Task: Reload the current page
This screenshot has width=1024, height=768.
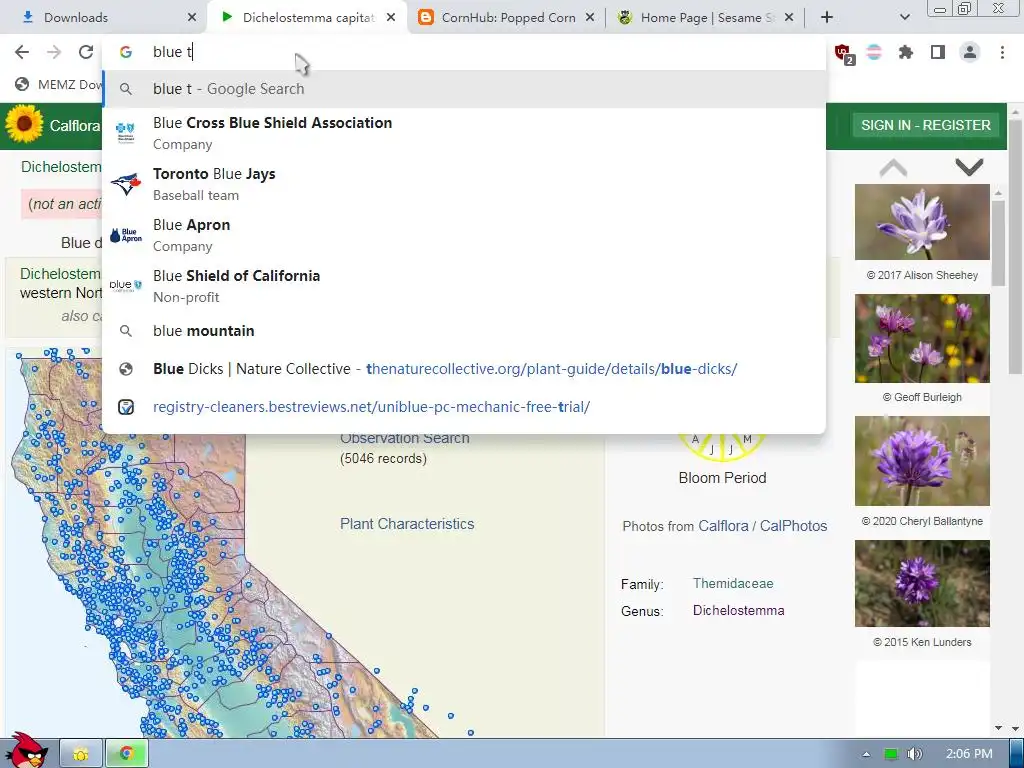Action: tap(86, 52)
